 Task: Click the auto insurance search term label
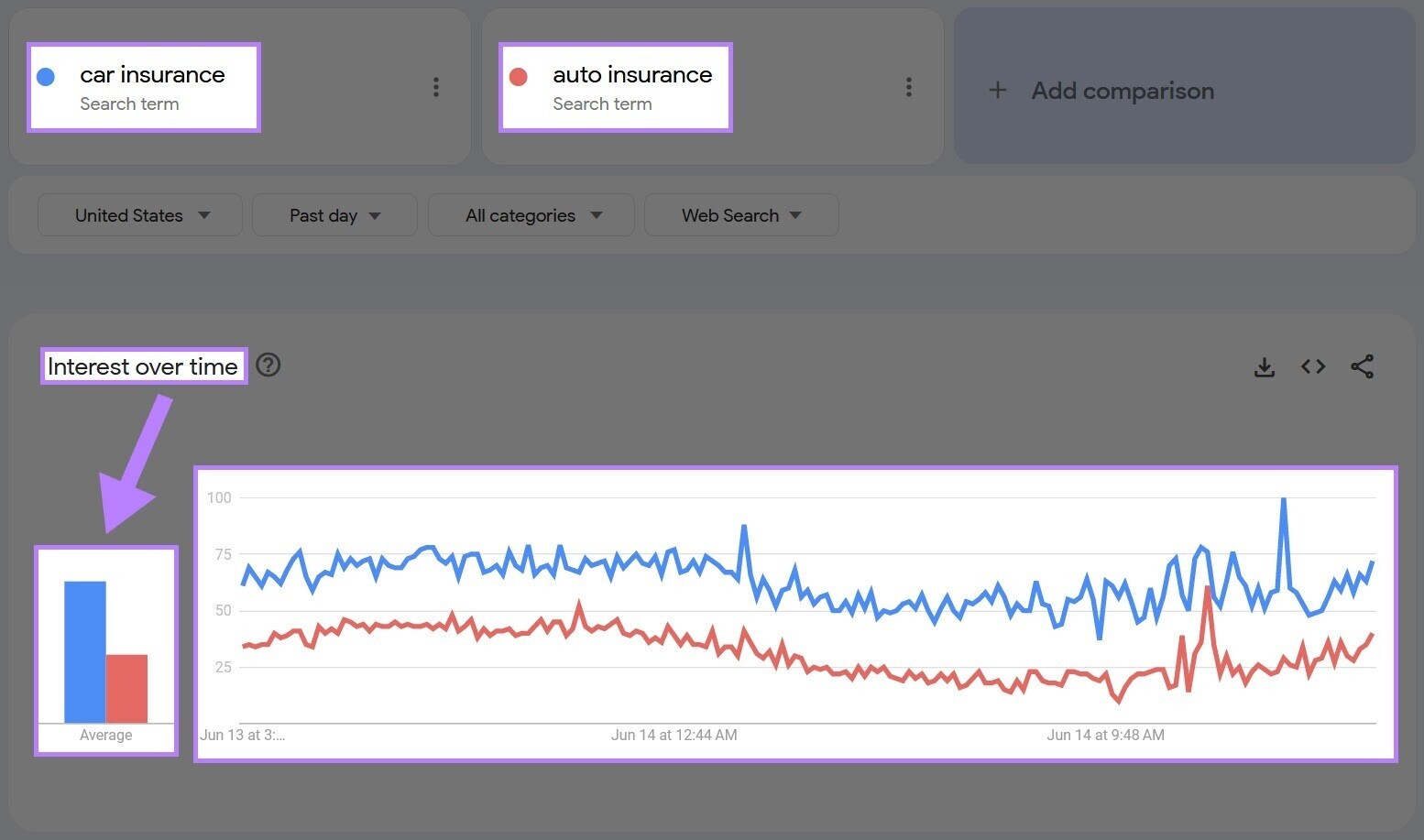tap(632, 74)
